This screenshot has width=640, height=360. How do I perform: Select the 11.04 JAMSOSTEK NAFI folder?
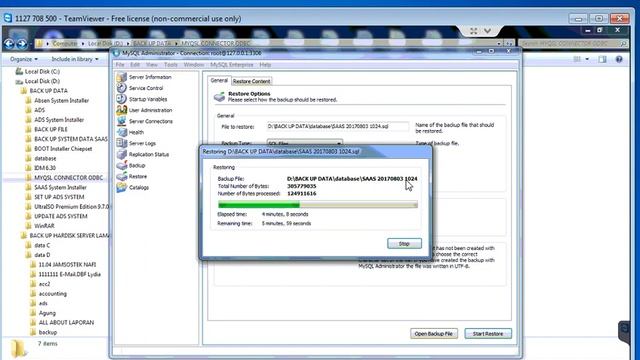coord(67,264)
